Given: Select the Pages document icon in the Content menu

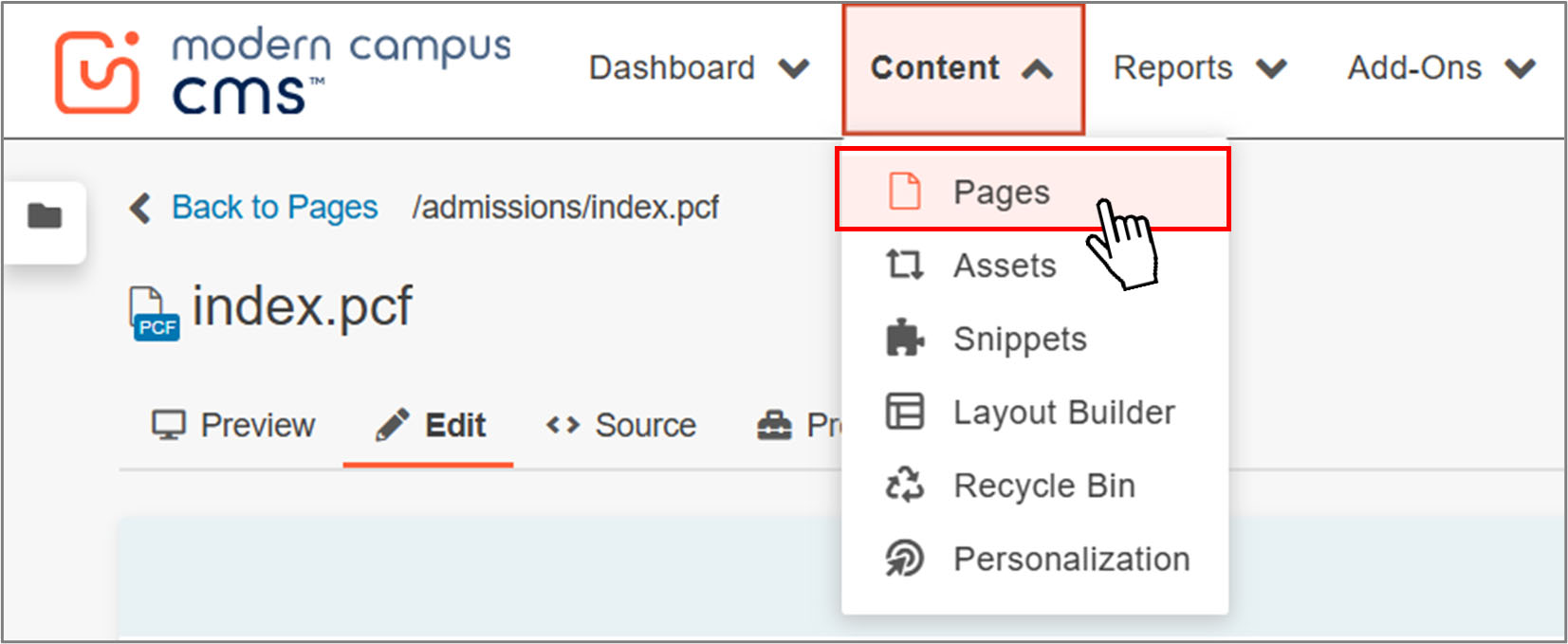Looking at the screenshot, I should pyautogui.click(x=903, y=191).
